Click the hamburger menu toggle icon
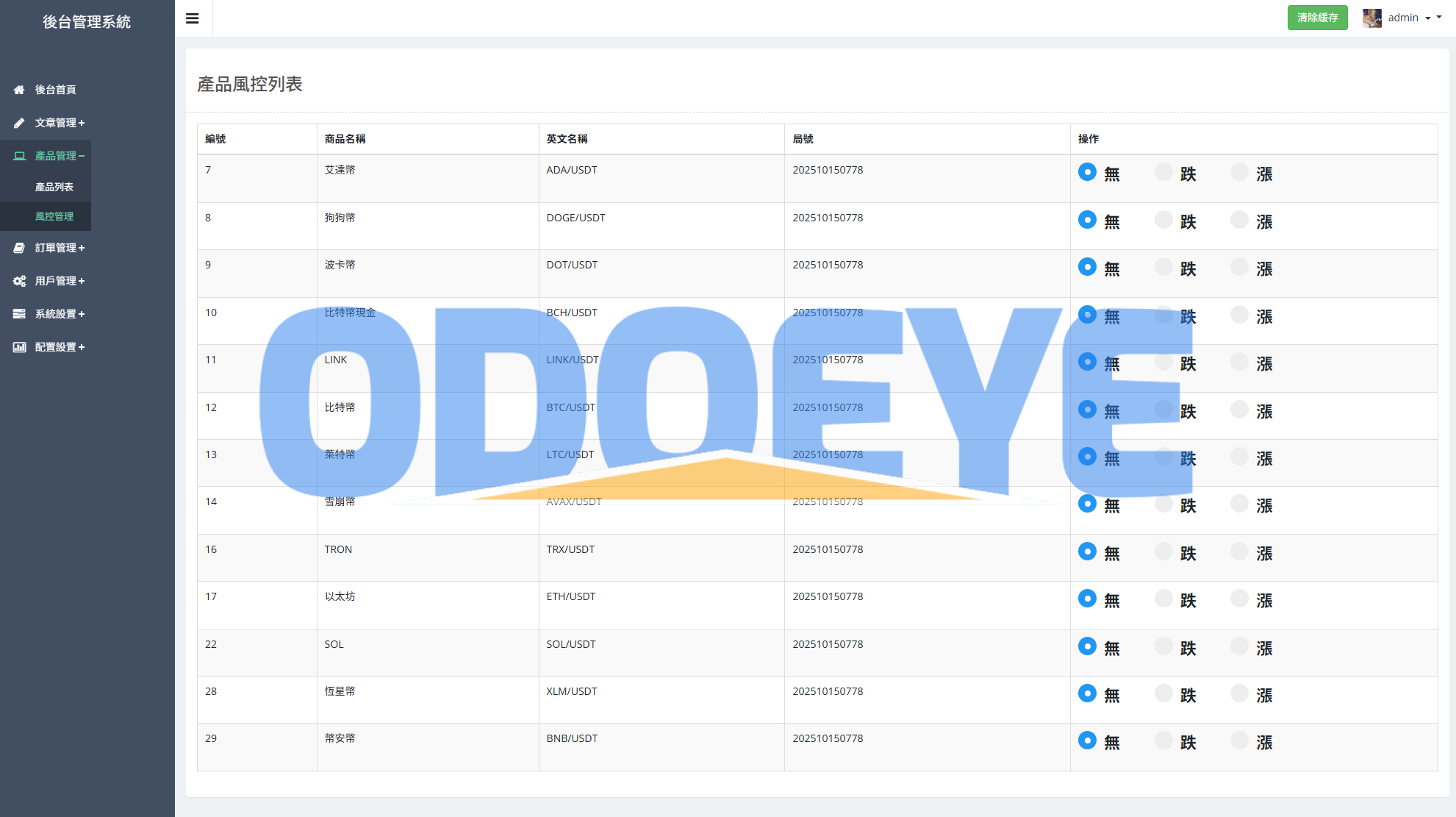Image resolution: width=1456 pixels, height=817 pixels. (x=193, y=18)
